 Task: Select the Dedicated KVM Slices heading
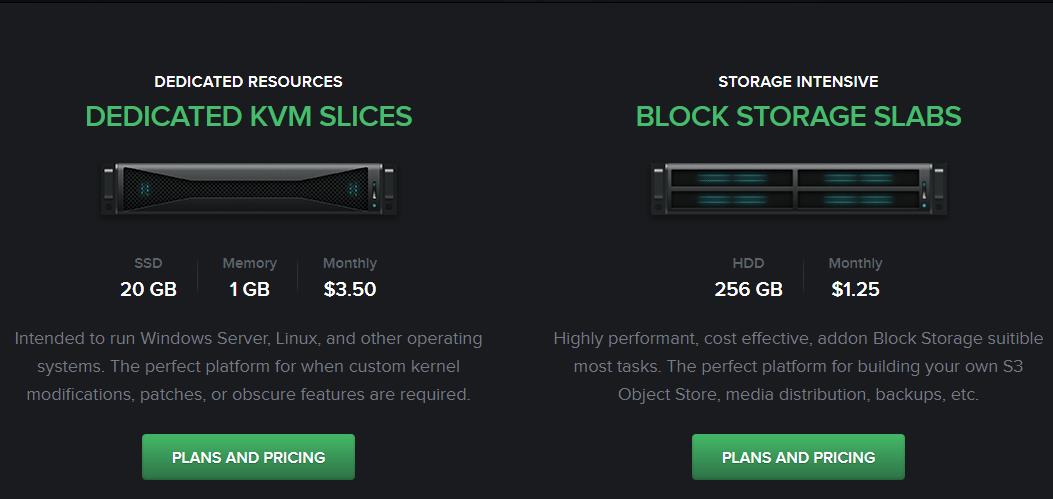[248, 116]
